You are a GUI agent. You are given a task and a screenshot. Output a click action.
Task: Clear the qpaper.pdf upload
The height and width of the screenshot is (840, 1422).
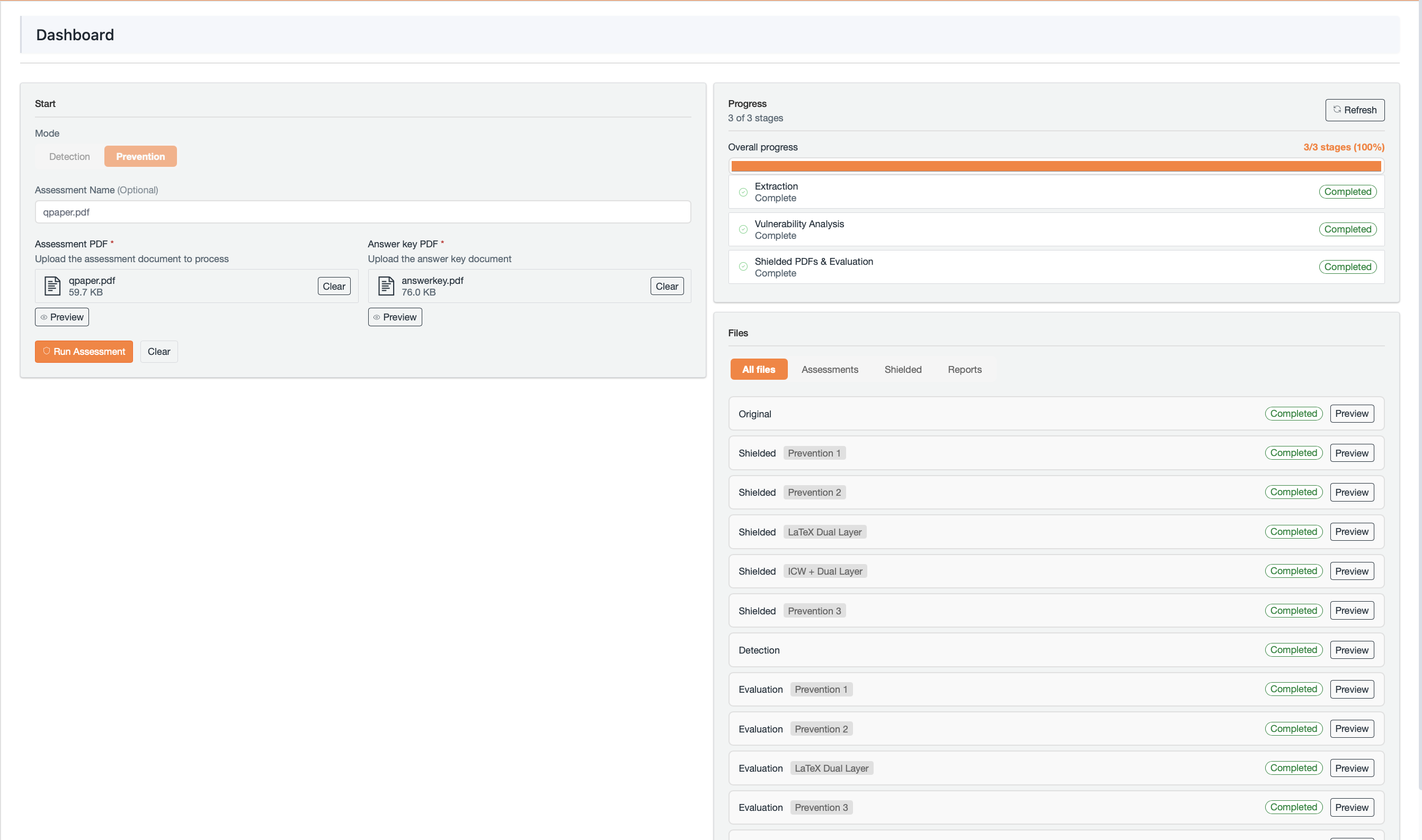pos(333,286)
